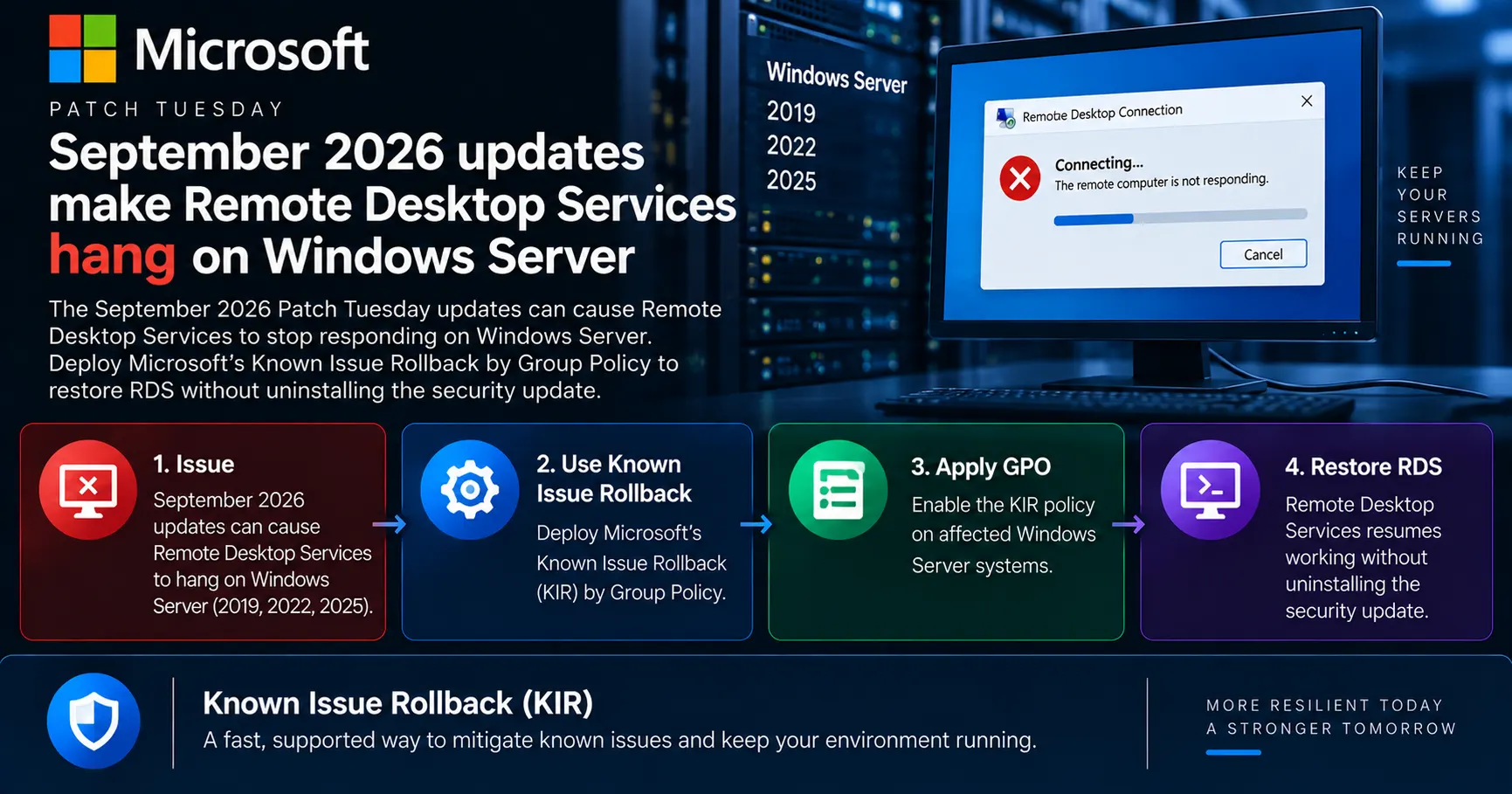Click the "Known Issue Rollback (KIR)" footer heading
1512x794 pixels.
[x=398, y=703]
